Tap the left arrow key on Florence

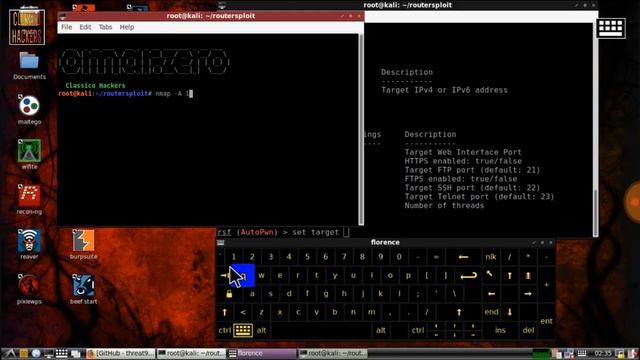pyautogui.click(x=491, y=294)
